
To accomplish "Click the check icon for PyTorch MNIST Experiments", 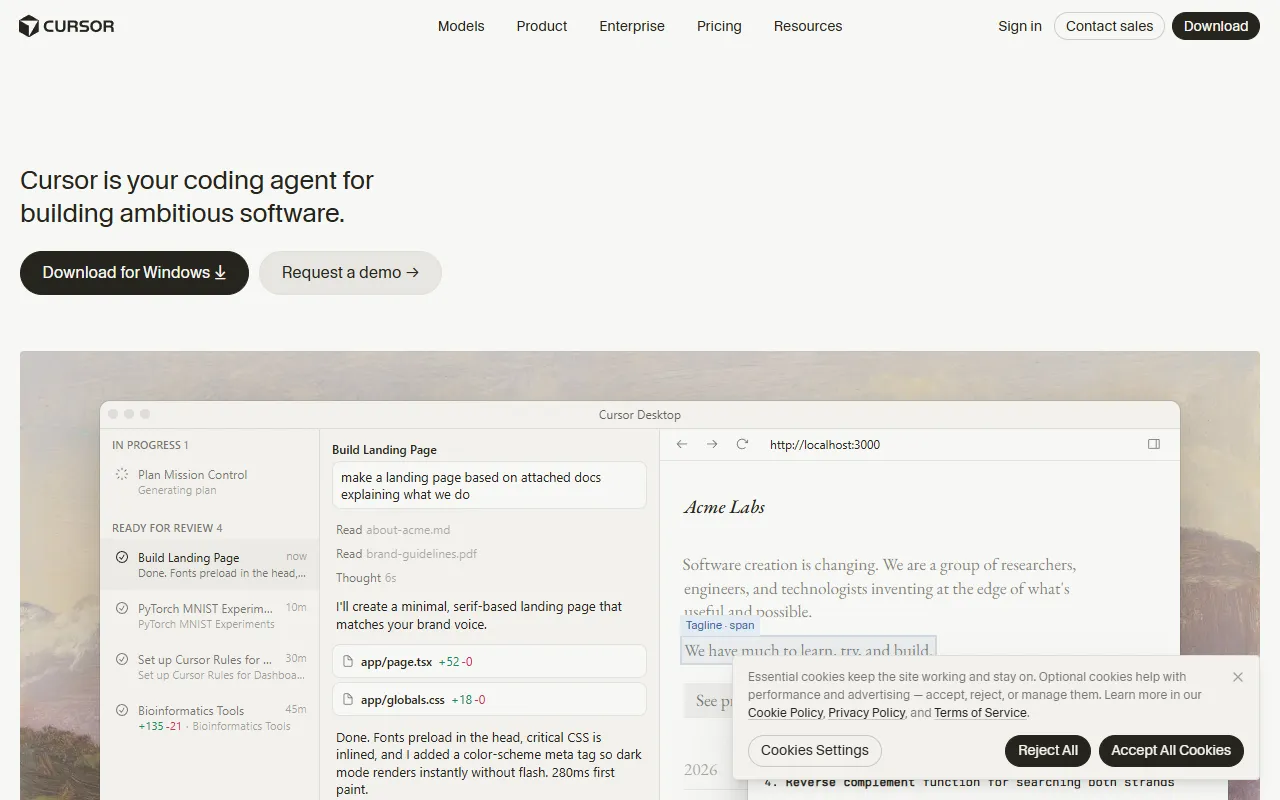I will pyautogui.click(x=122, y=608).
